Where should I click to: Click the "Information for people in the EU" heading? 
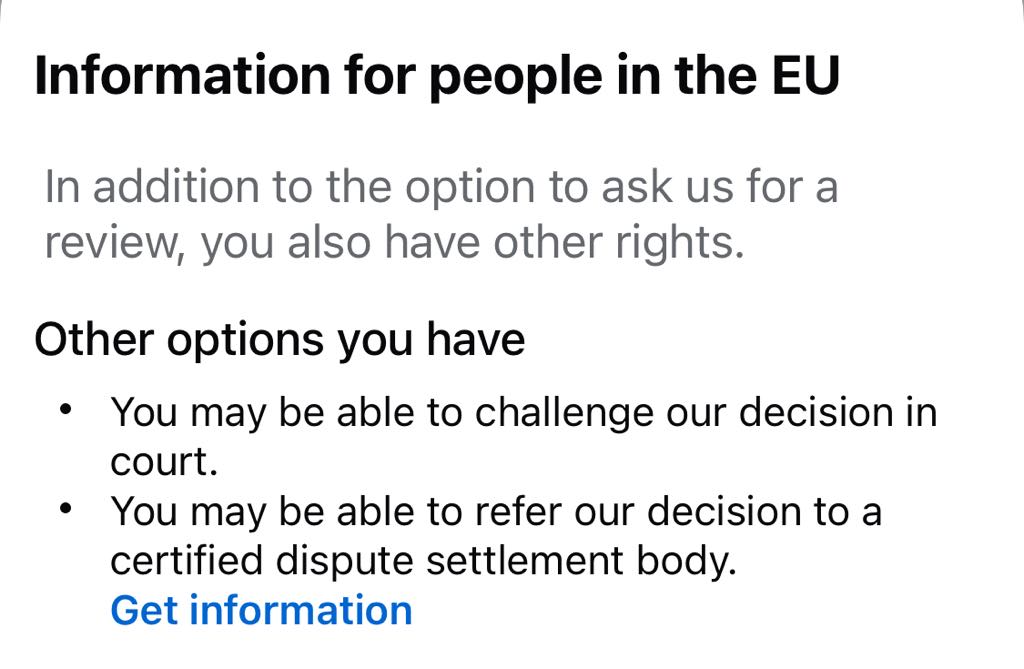436,77
